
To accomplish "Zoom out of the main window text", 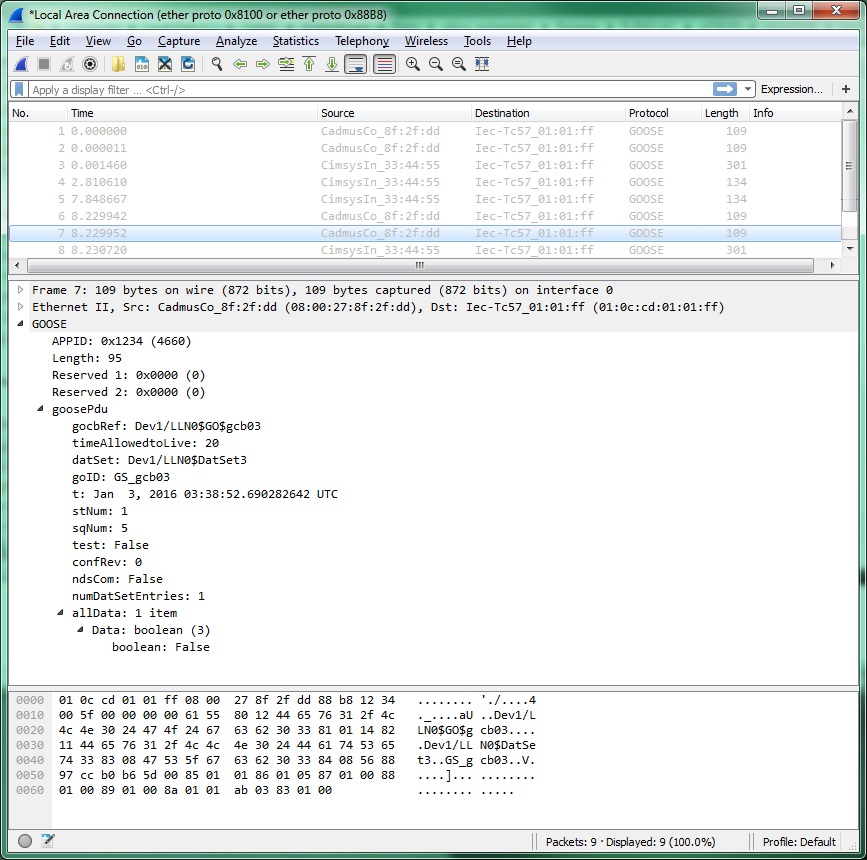I will click(436, 64).
